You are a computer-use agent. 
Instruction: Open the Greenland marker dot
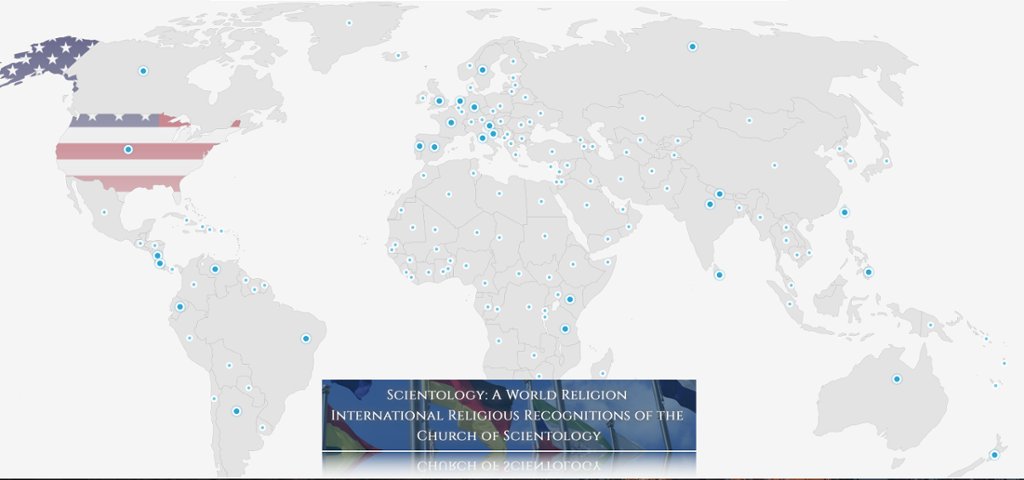click(349, 23)
